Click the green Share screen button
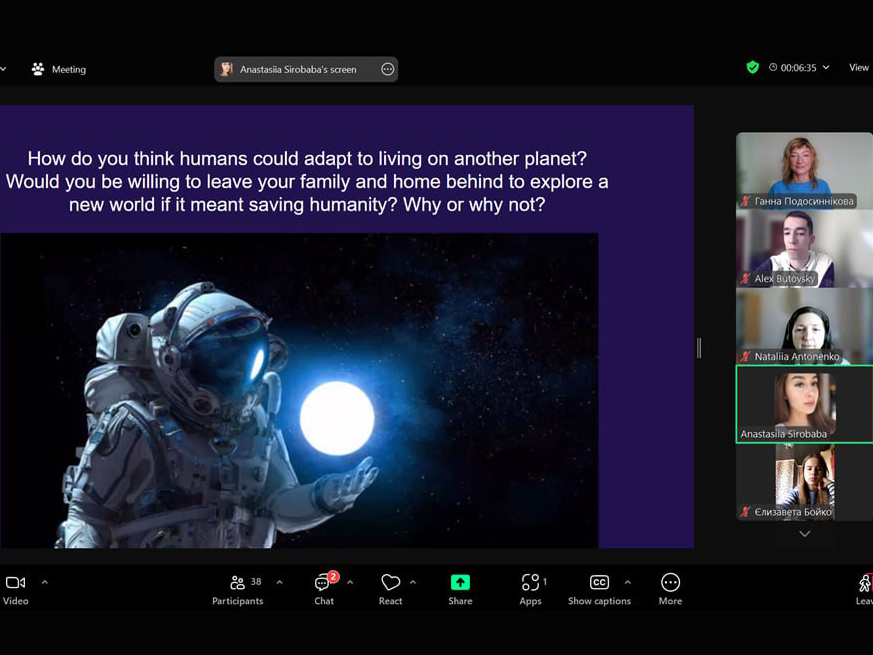Viewport: 873px width, 655px height. [x=460, y=589]
